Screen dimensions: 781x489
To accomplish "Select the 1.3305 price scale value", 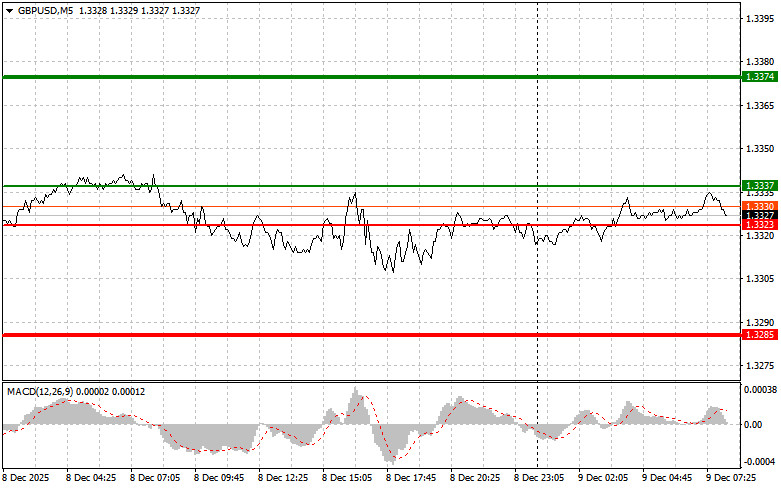I will tap(760, 279).
